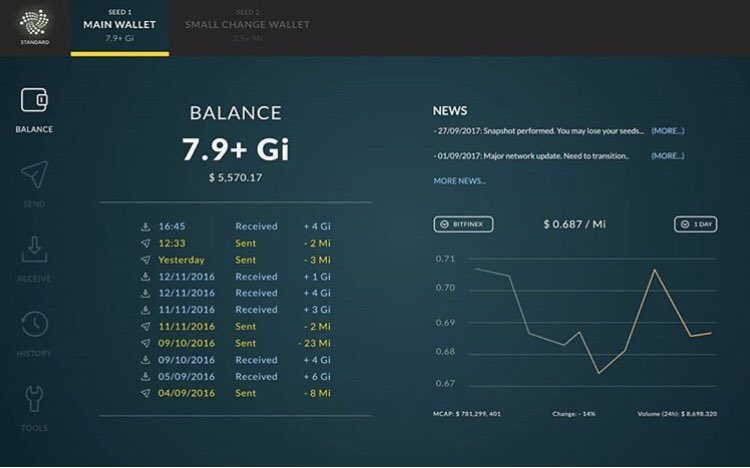
Task: Open the History clock icon
Action: click(34, 324)
